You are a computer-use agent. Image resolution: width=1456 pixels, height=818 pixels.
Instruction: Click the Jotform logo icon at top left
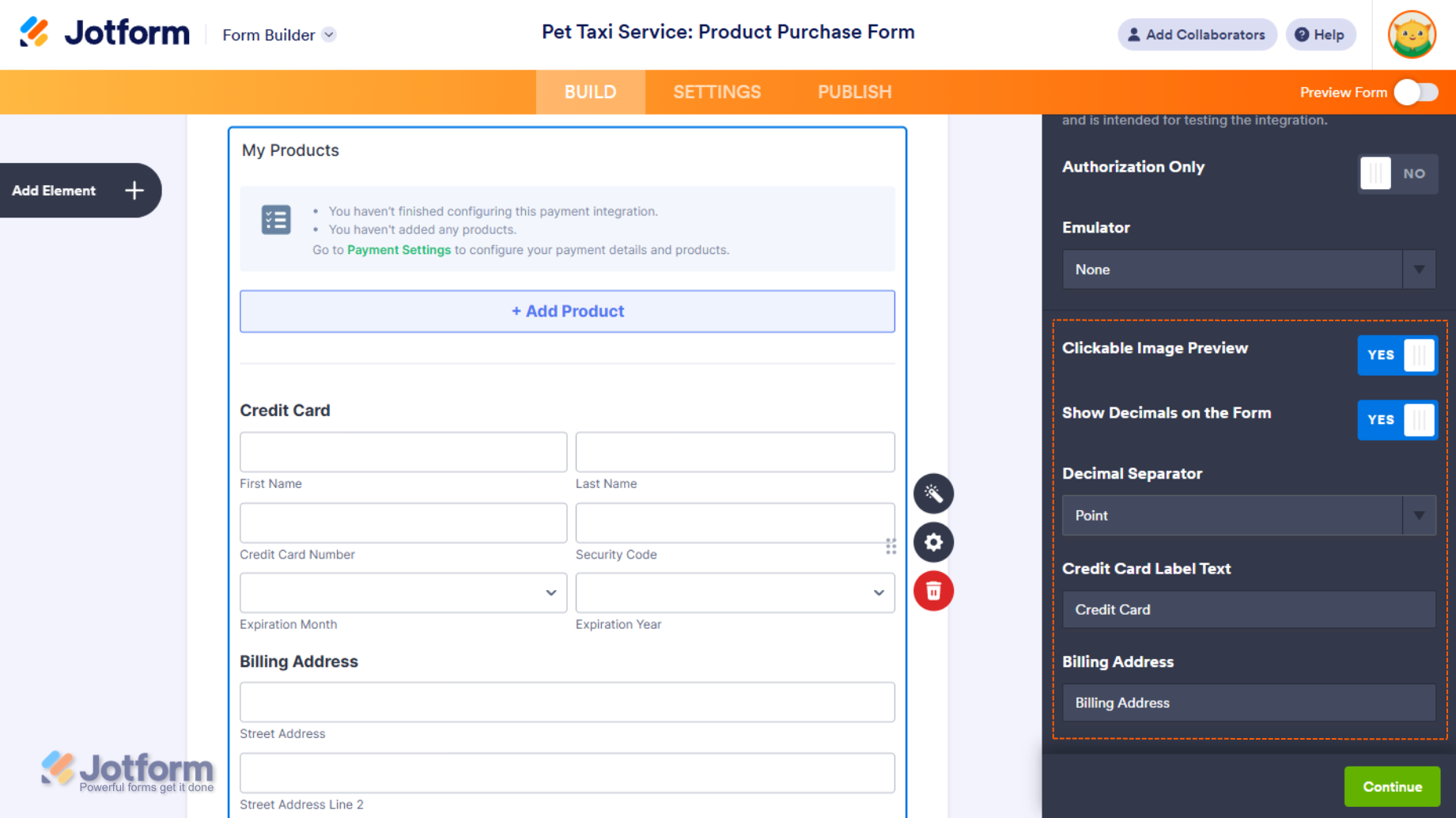tap(34, 32)
